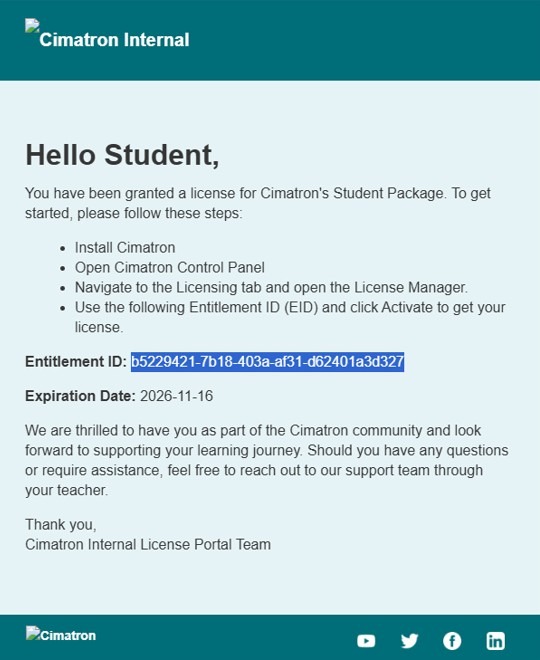
Task: Open the YouTube icon in footer
Action: pyautogui.click(x=366, y=641)
